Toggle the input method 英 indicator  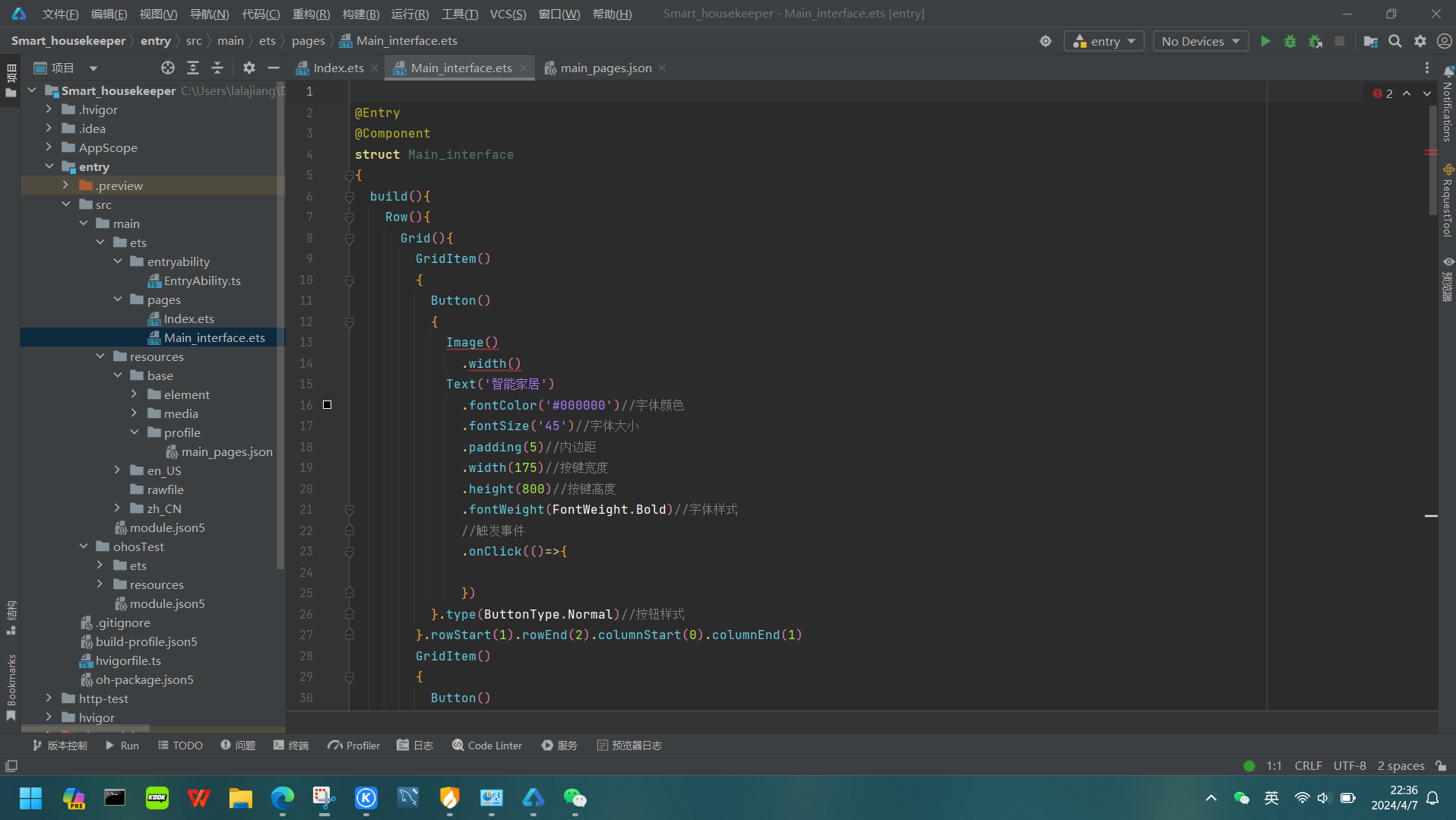[x=1271, y=798]
